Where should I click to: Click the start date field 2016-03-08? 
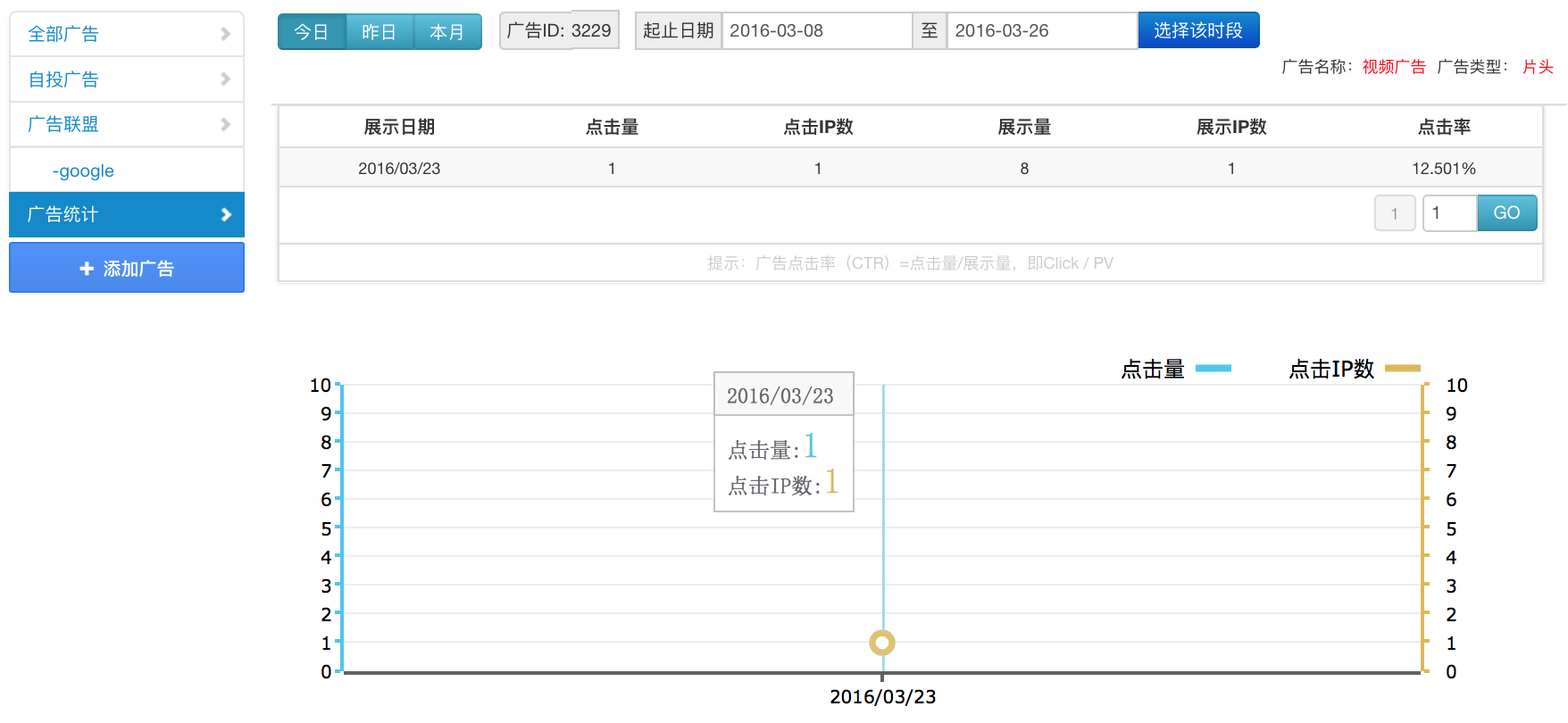815,31
